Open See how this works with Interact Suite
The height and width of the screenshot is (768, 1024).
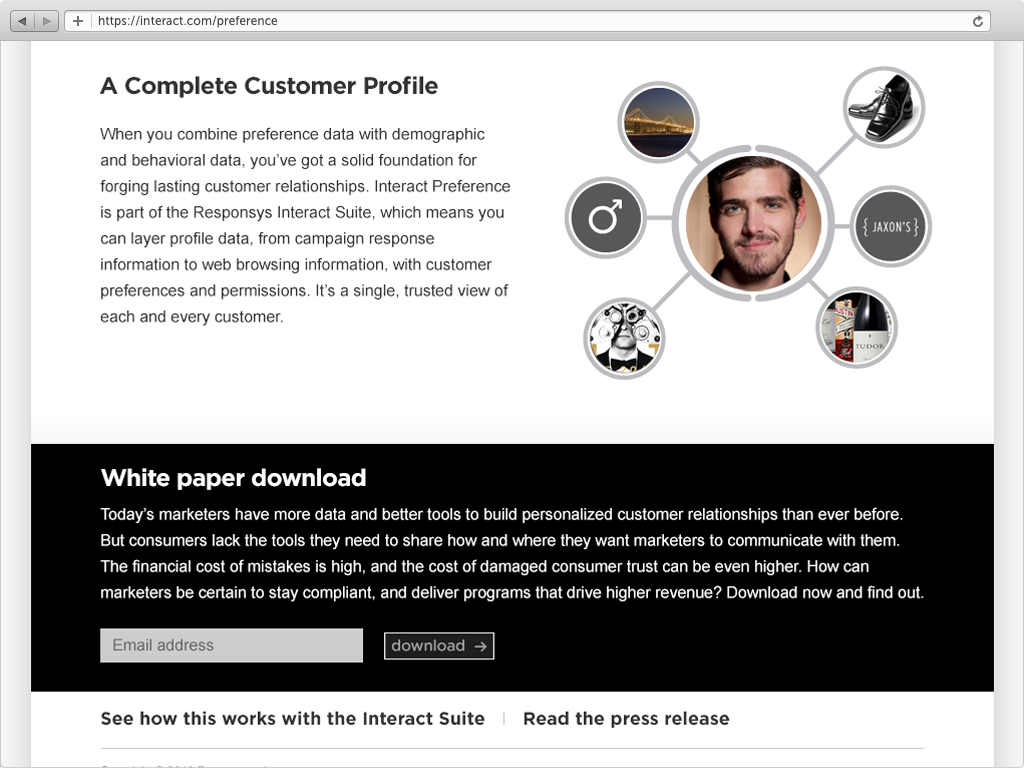point(293,718)
